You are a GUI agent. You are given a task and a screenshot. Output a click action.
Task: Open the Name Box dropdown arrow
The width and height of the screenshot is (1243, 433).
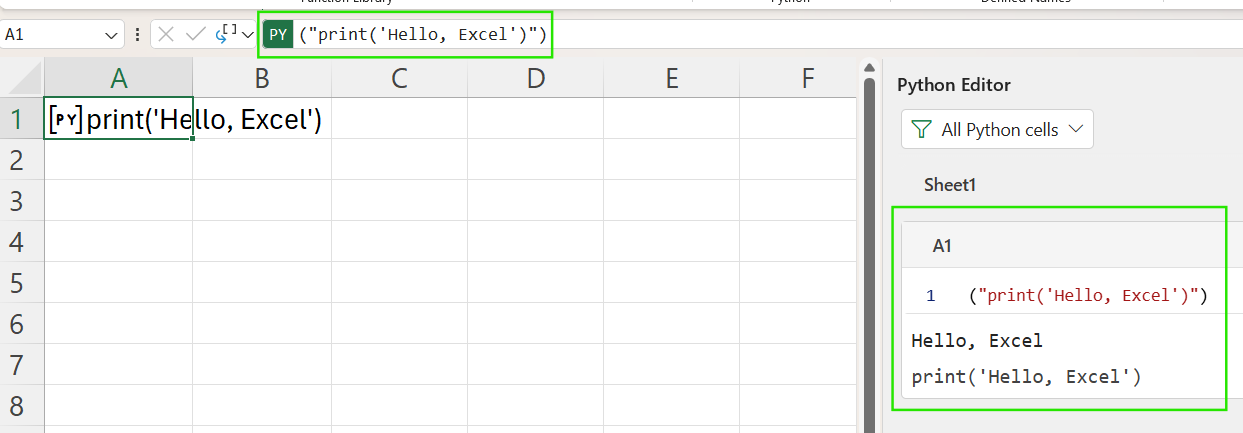[x=112, y=35]
